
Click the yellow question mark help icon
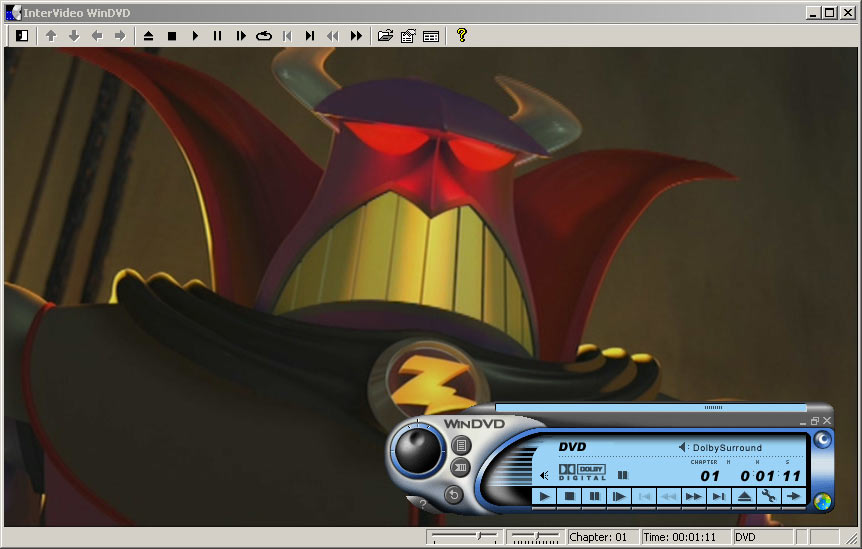[x=462, y=35]
